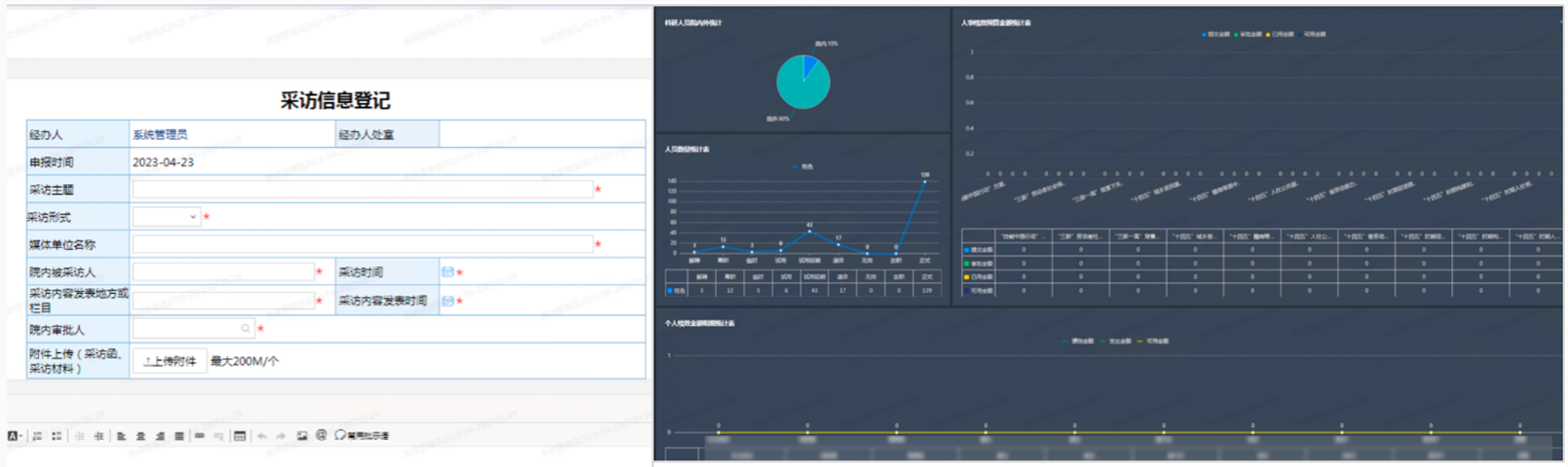
Task: Apply numbered list formatting
Action: (37, 436)
